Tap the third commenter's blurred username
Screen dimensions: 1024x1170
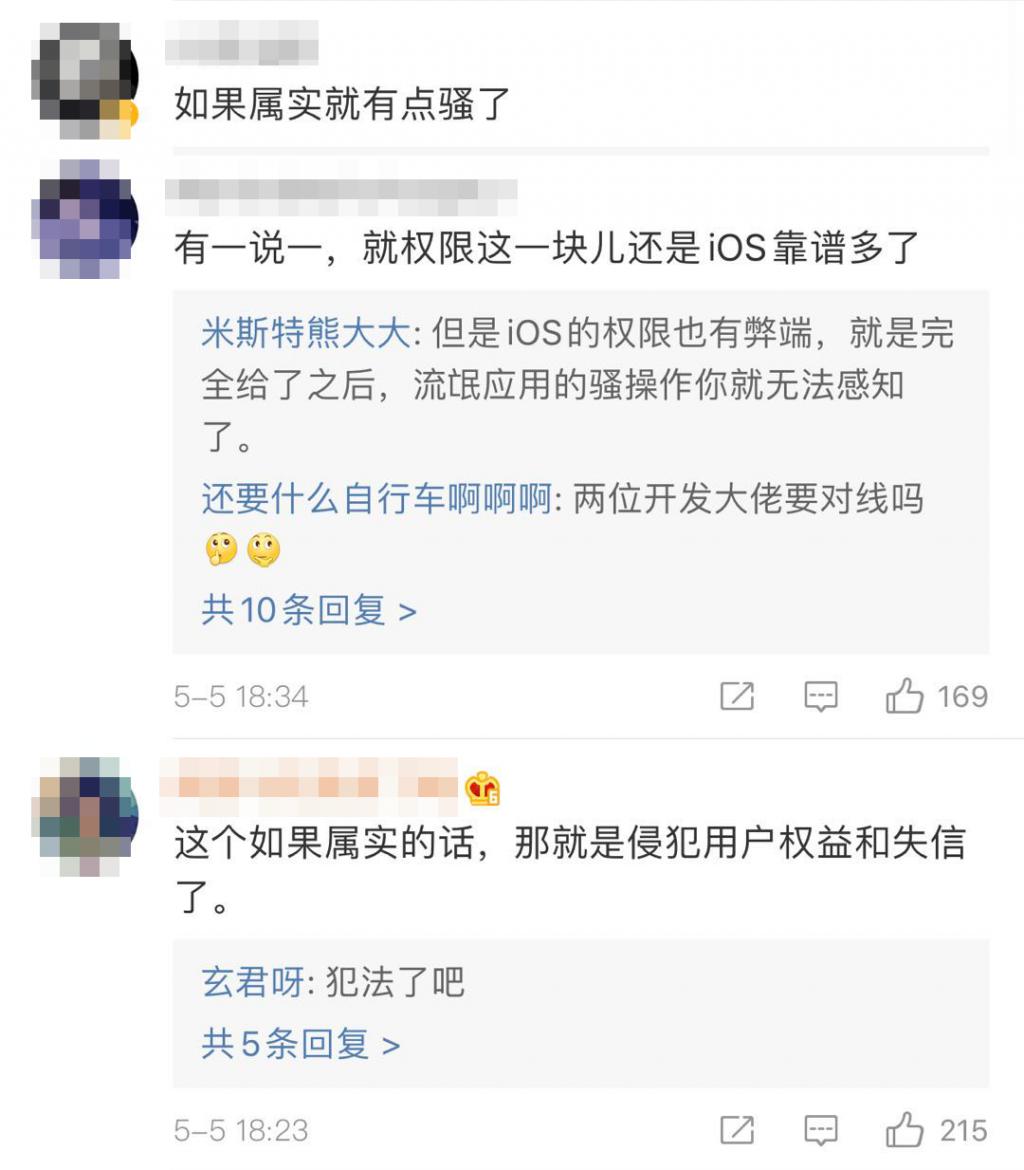tap(309, 787)
